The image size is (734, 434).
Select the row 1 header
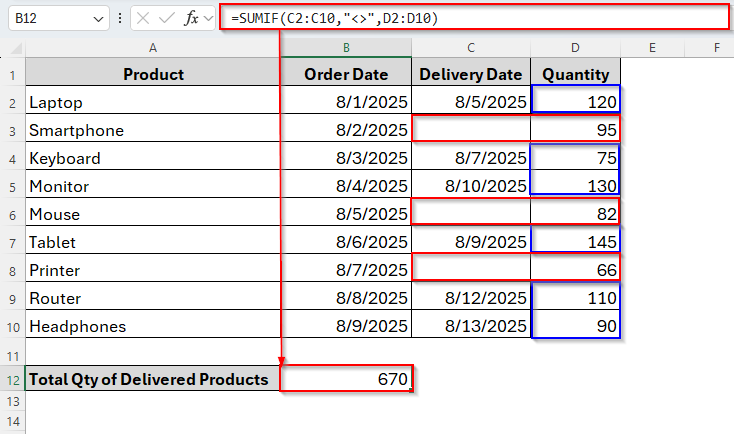13,74
